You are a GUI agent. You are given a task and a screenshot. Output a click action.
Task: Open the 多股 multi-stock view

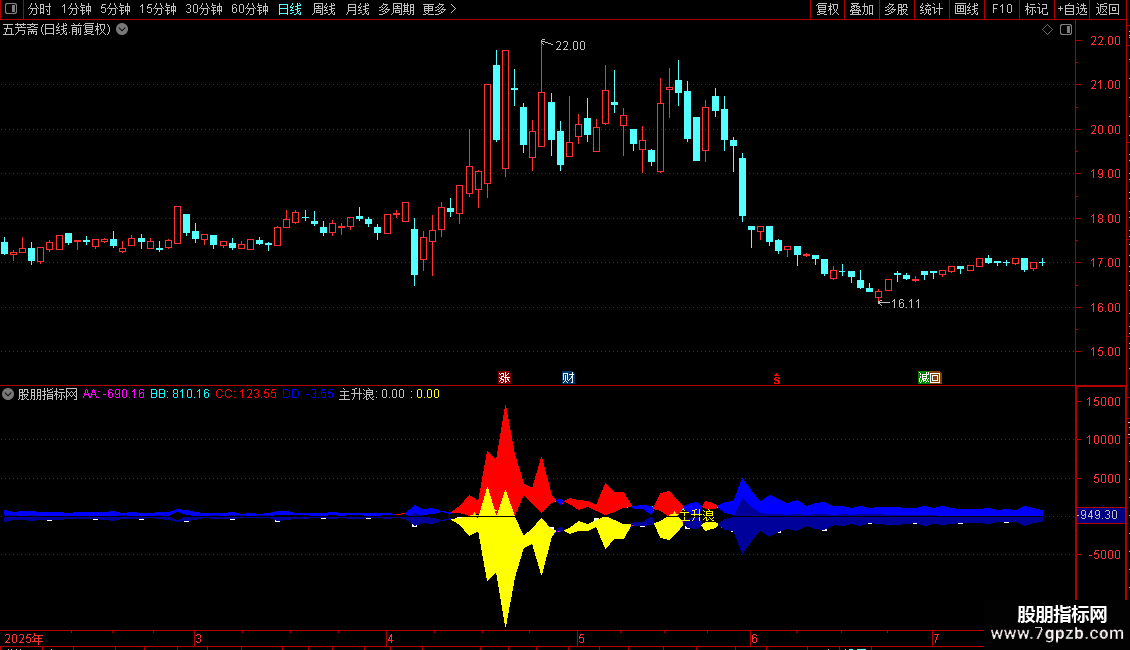pos(896,9)
